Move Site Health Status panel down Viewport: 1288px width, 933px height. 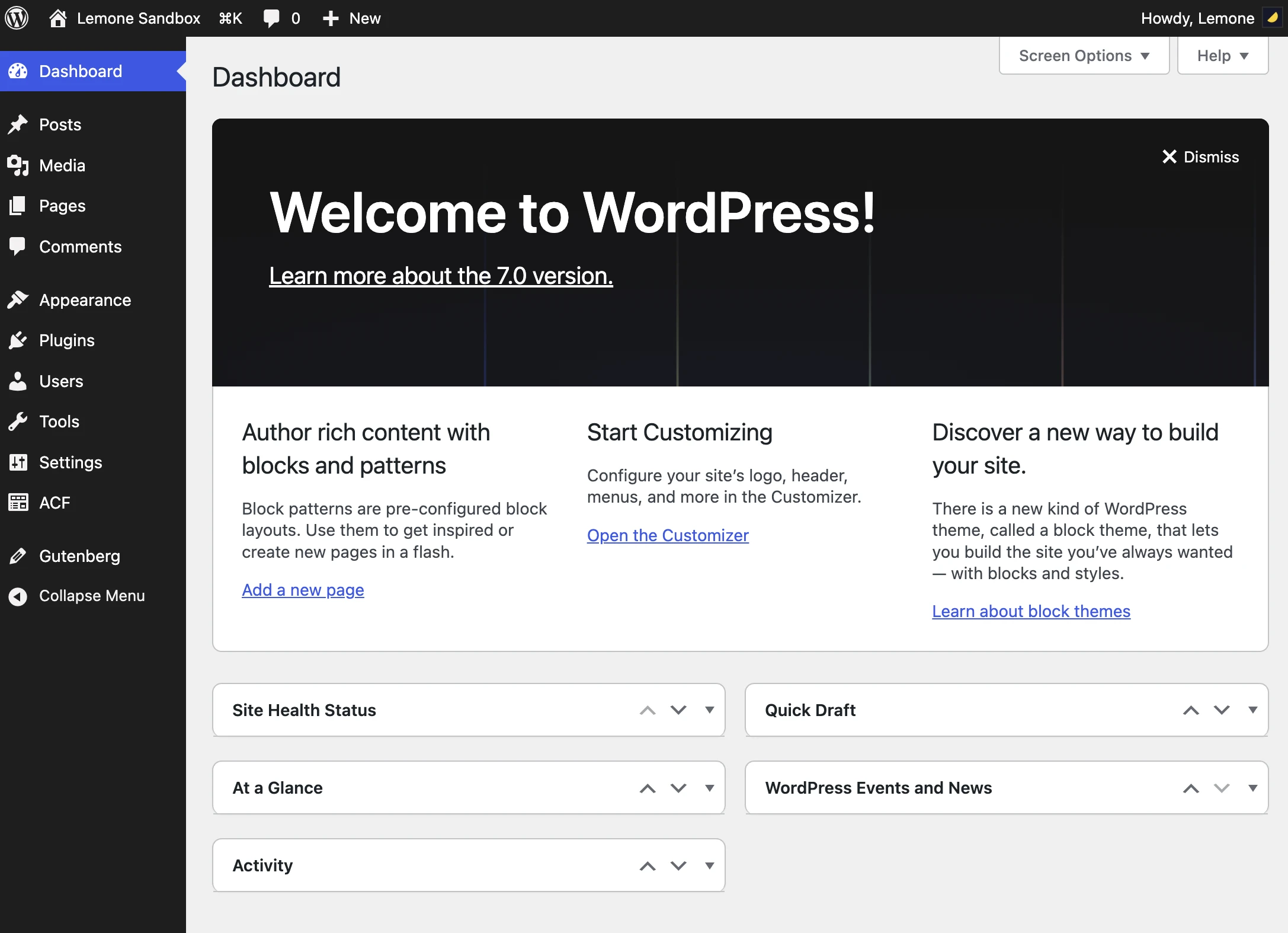(678, 710)
